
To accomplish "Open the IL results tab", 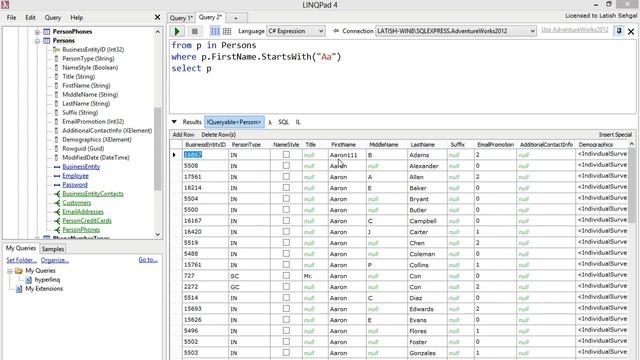I will click(x=298, y=122).
